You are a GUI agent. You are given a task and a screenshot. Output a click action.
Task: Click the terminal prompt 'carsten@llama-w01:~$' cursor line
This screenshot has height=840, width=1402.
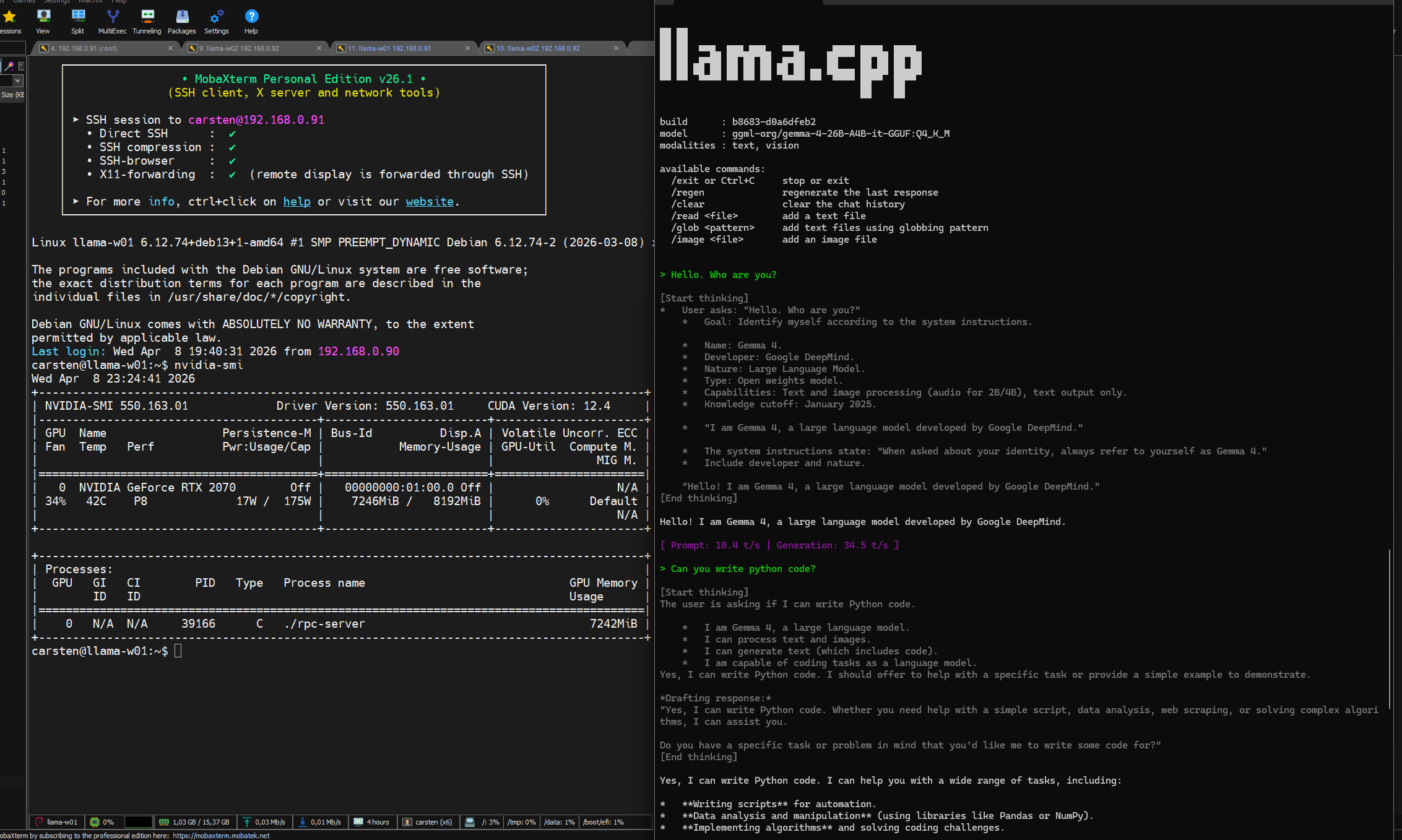click(106, 651)
